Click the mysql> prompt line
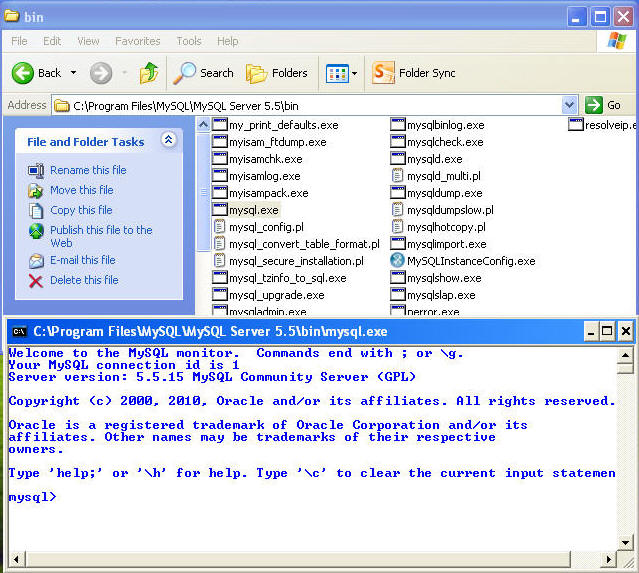Screen dimensions: 639x573 tap(33, 497)
